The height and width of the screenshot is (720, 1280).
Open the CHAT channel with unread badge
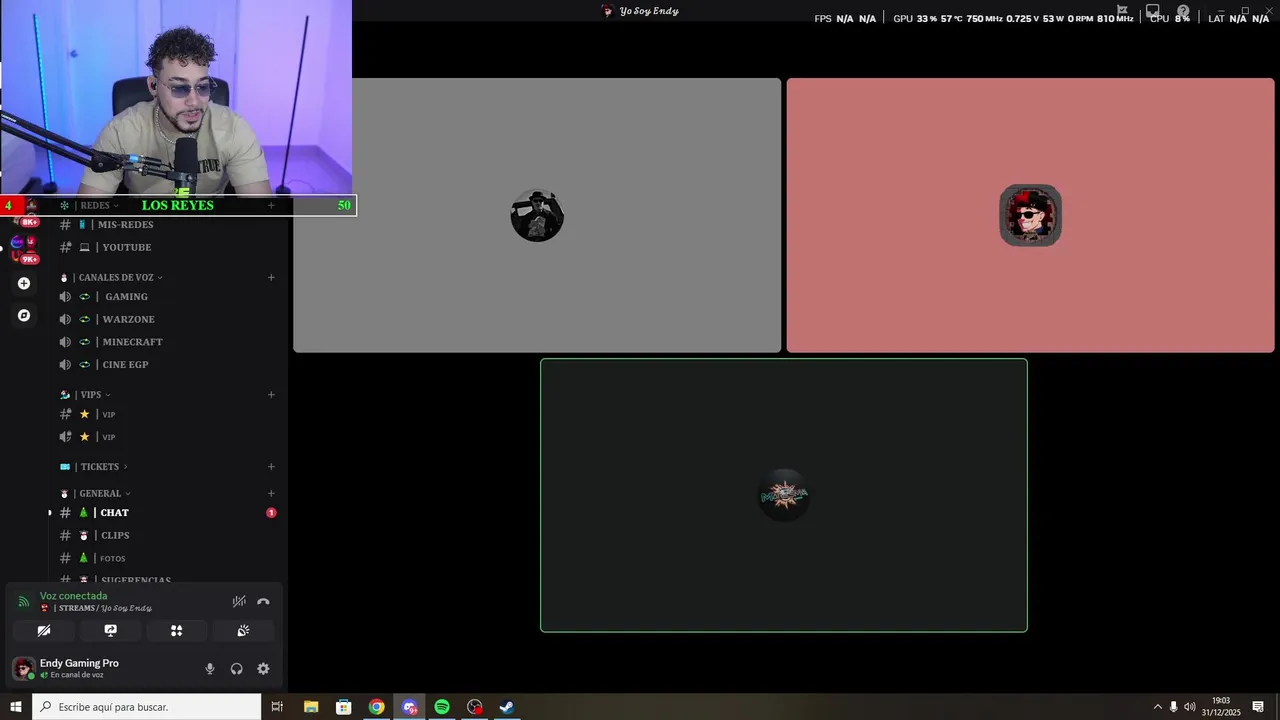click(168, 512)
